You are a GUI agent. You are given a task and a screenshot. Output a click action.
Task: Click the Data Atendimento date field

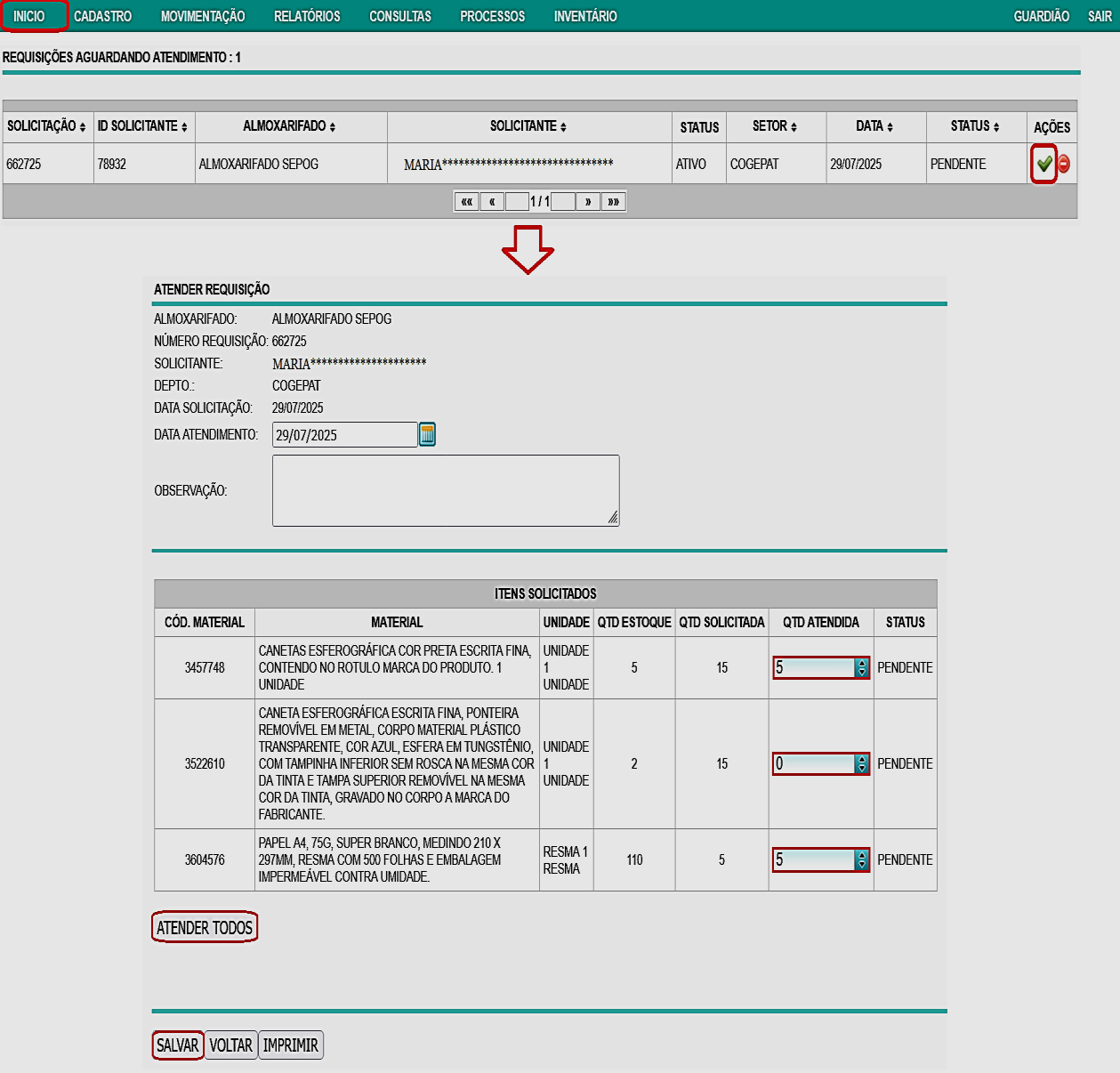click(x=344, y=435)
